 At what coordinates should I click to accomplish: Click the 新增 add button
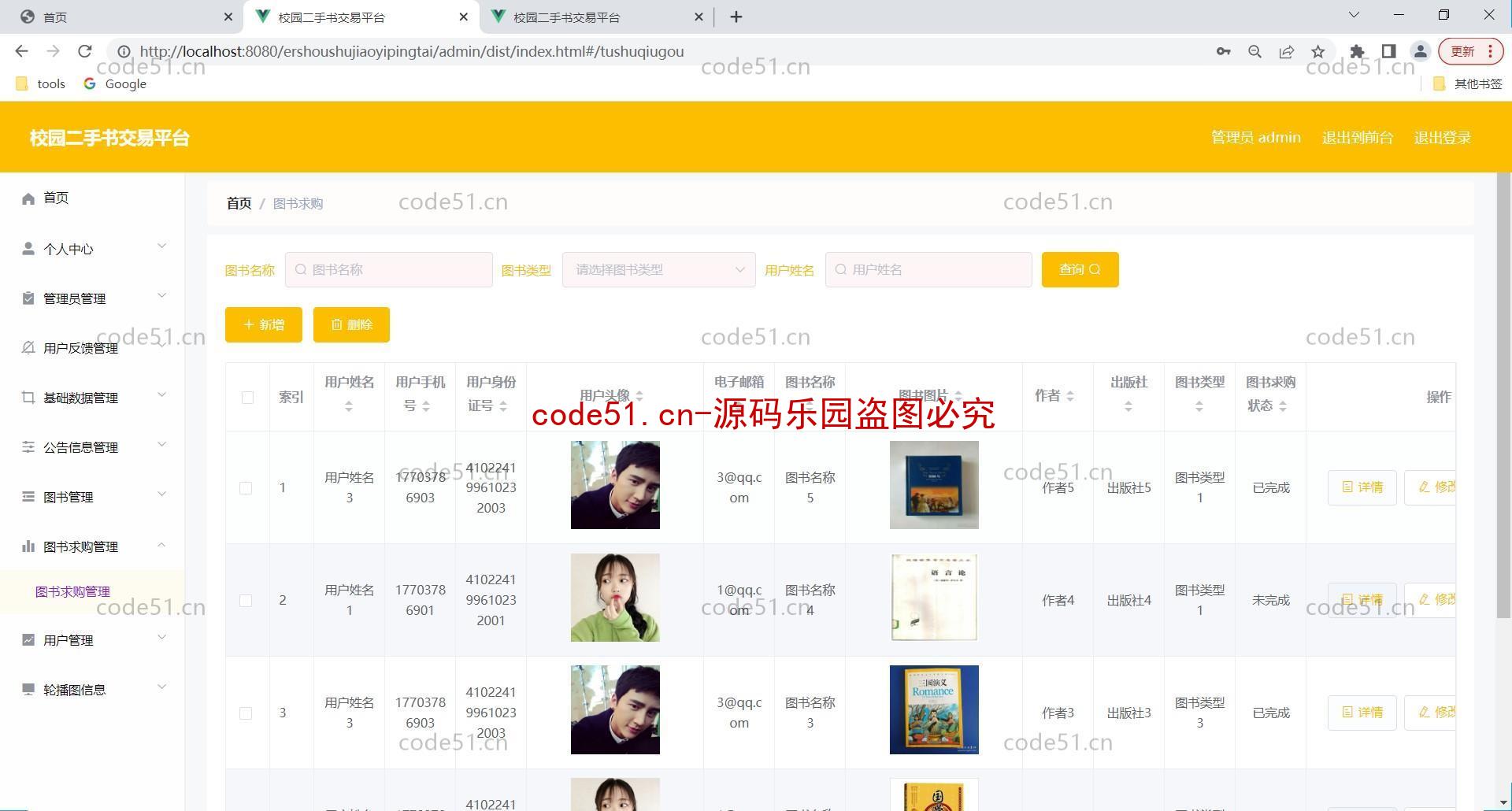click(x=264, y=324)
